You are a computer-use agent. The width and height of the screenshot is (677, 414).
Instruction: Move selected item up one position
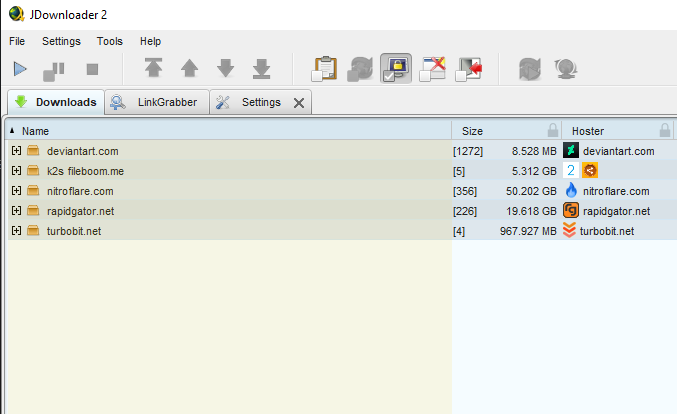pyautogui.click(x=190, y=68)
